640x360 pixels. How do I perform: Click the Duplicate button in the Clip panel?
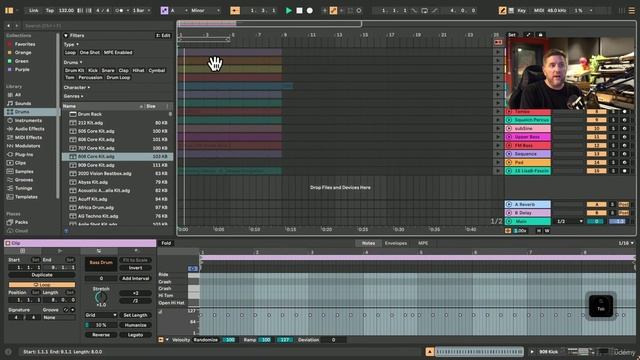42,275
